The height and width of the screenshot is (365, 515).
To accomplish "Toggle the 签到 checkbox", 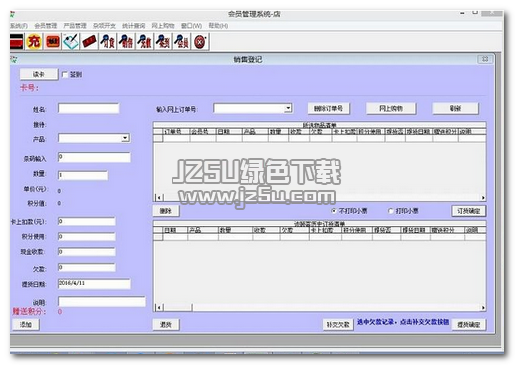I will coord(65,75).
